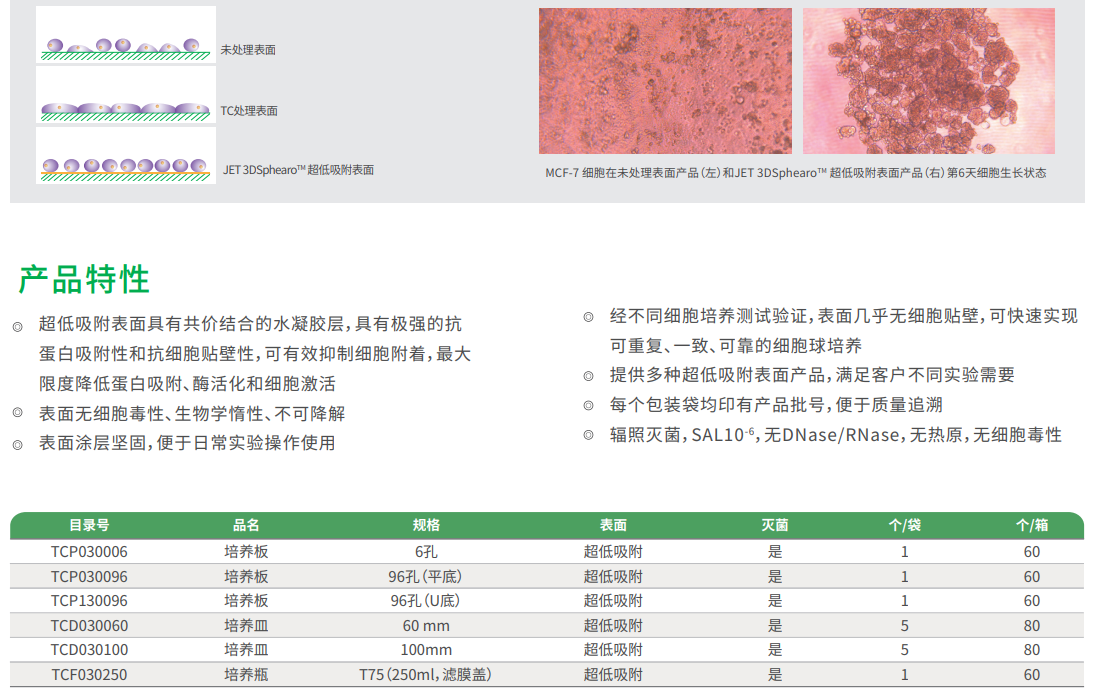Viewport: 1104px width, 694px height.
Task: Click the bullet icon before 辐照灭菌
Action: click(x=589, y=435)
